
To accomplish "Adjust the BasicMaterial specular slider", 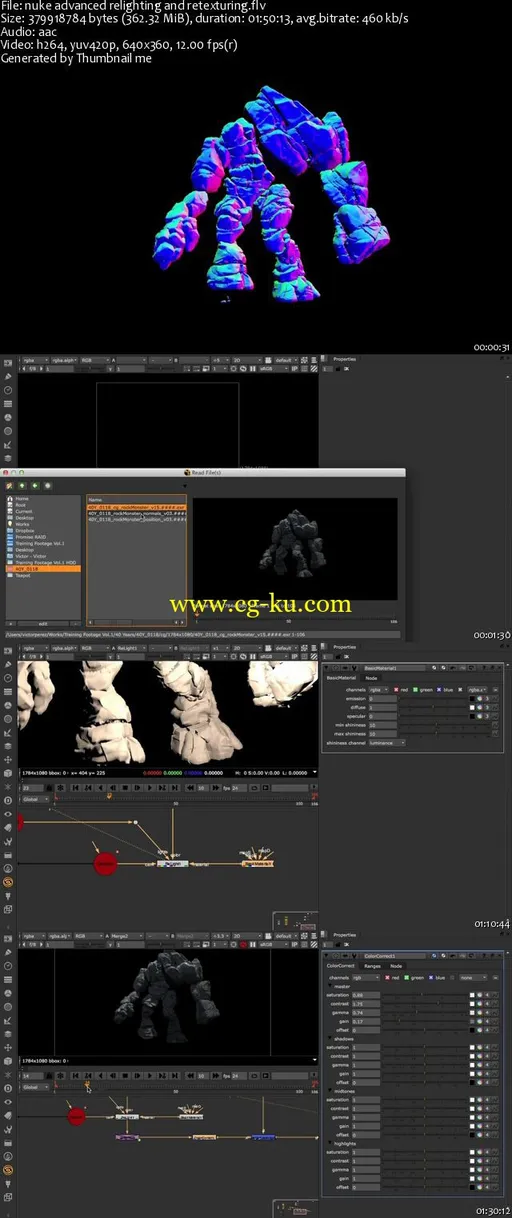I will (431, 716).
